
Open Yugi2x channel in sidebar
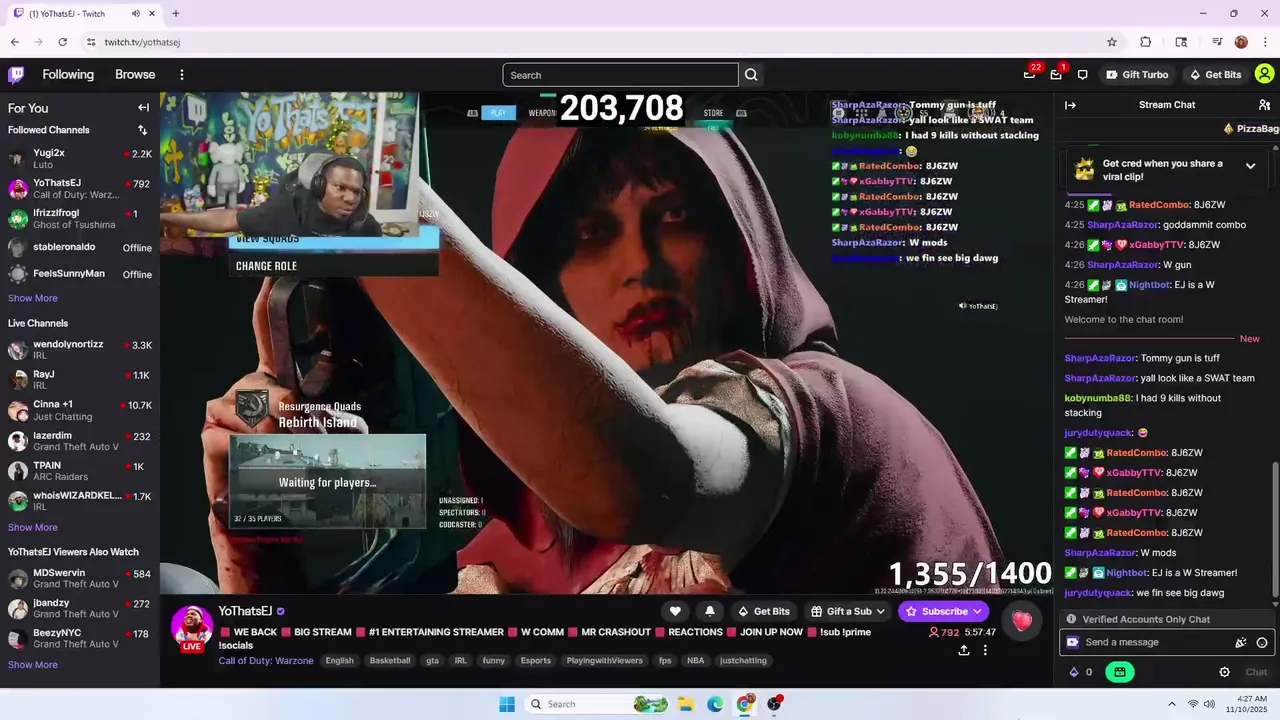click(x=80, y=159)
